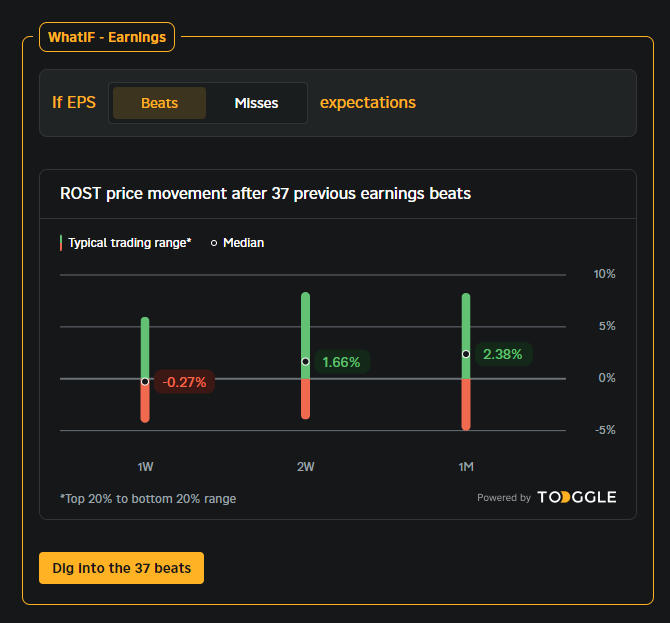This screenshot has height=623, width=670.
Task: Click the TOGGLE logo link
Action: (x=576, y=497)
